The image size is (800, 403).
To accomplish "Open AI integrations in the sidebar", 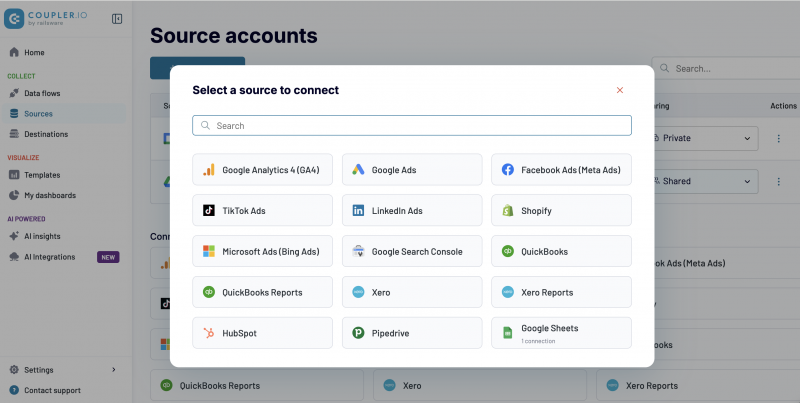I will click(50, 257).
